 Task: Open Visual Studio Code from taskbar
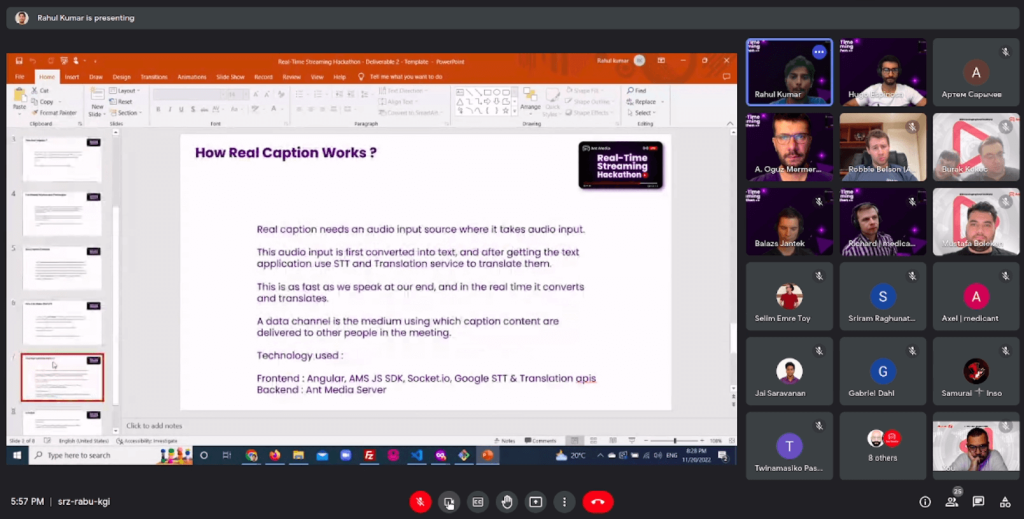click(x=417, y=455)
